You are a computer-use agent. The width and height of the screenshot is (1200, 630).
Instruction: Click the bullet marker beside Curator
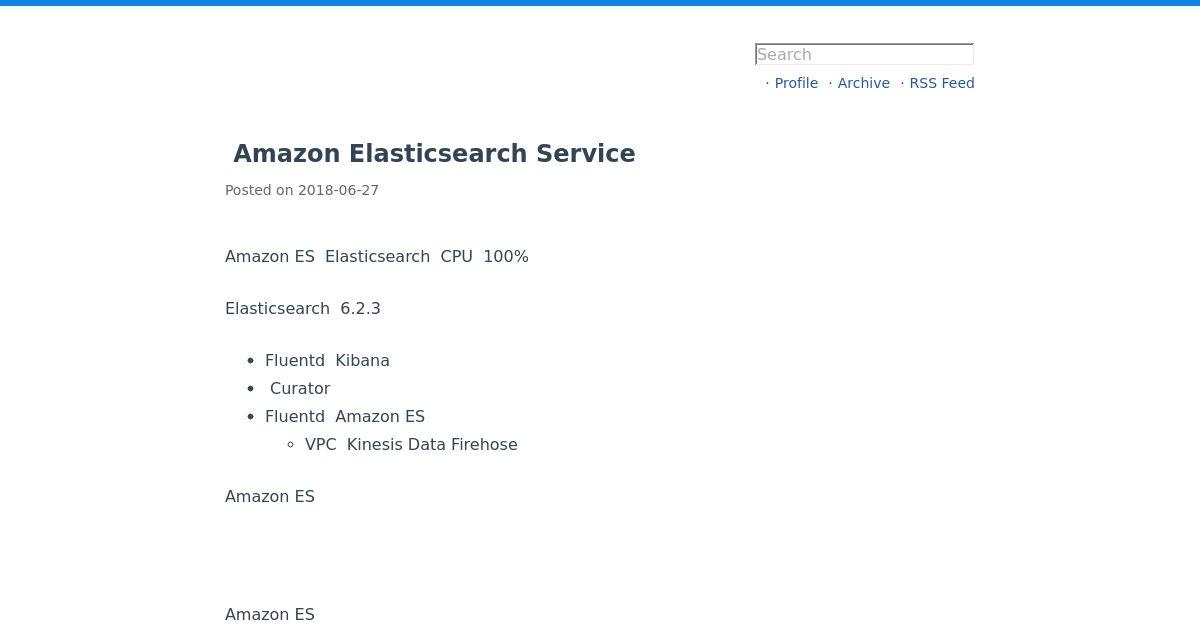[x=251, y=389]
